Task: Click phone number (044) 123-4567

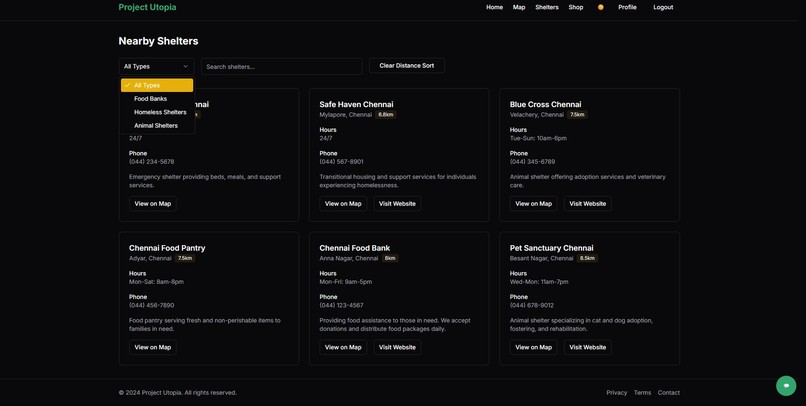Action: click(x=341, y=305)
